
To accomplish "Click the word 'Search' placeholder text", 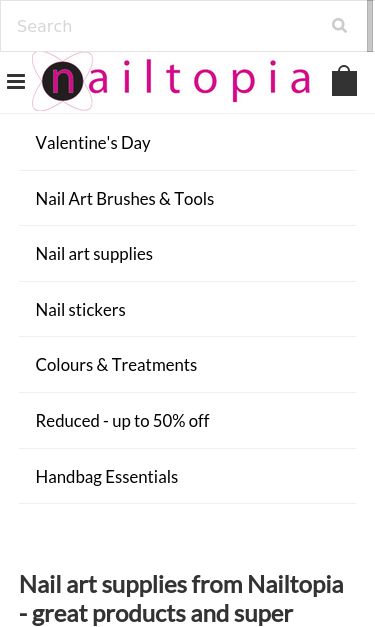I will pos(45,26).
